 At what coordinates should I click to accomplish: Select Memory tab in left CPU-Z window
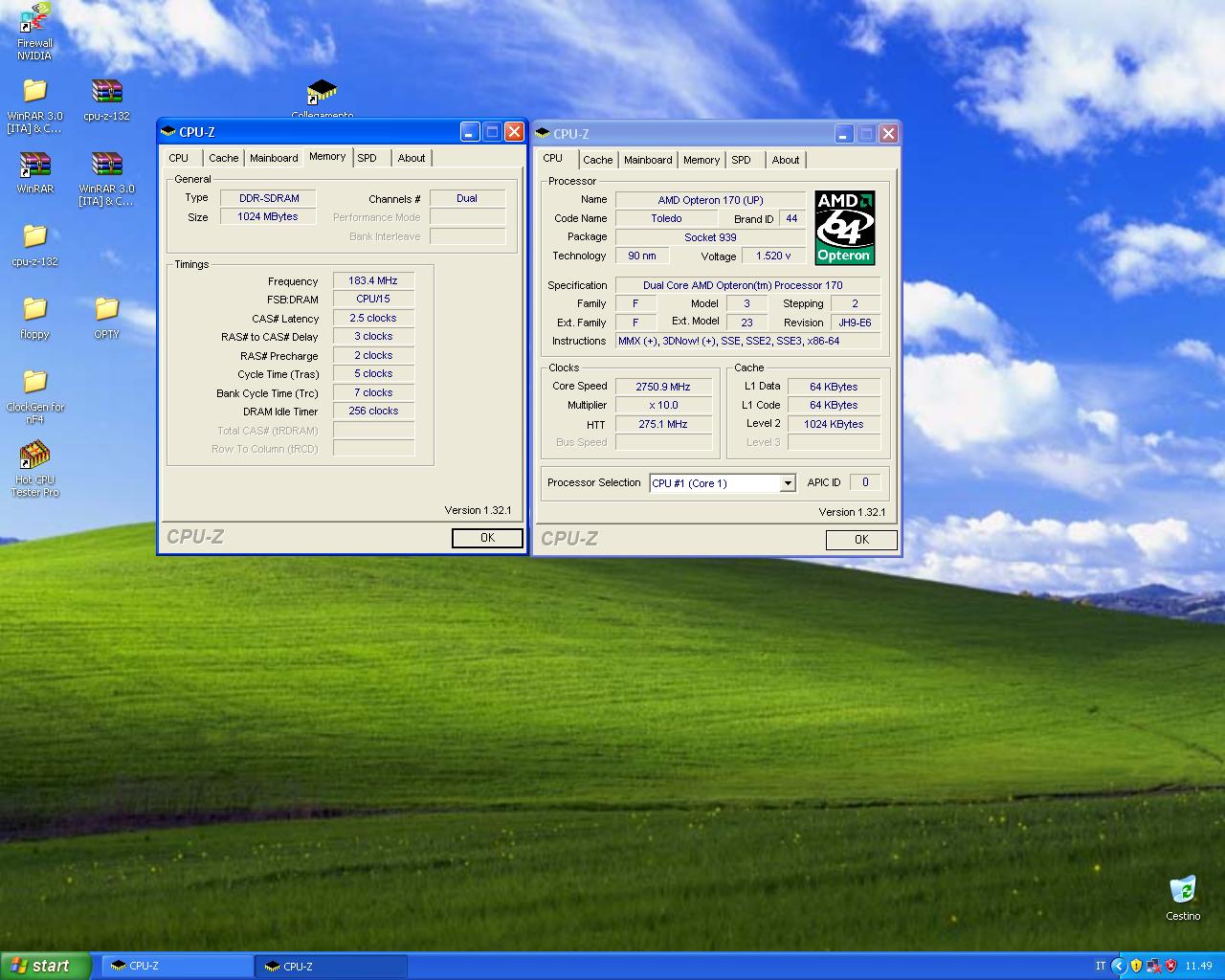327,157
